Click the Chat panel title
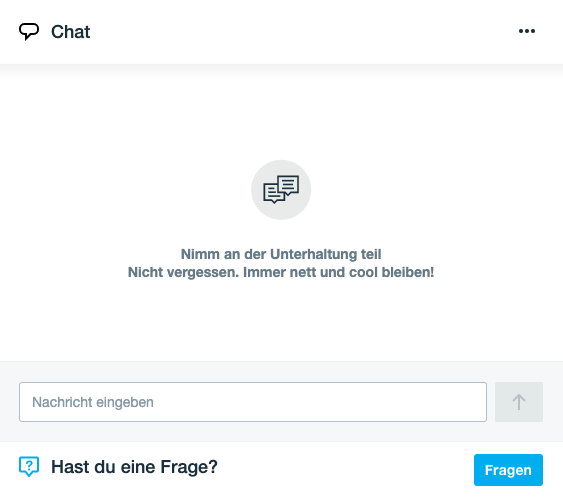This screenshot has width=563, height=498. (x=70, y=32)
